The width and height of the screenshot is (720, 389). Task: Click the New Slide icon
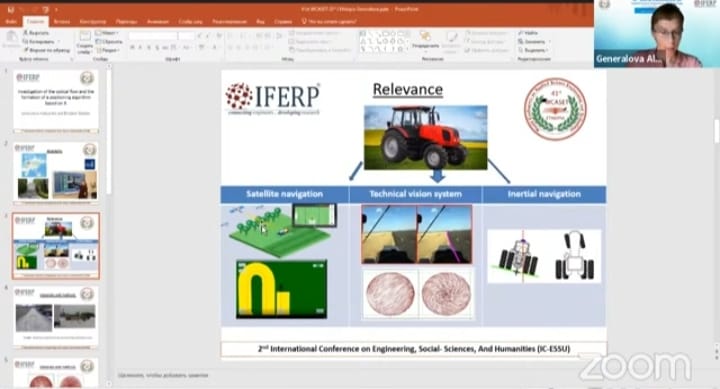coord(84,37)
